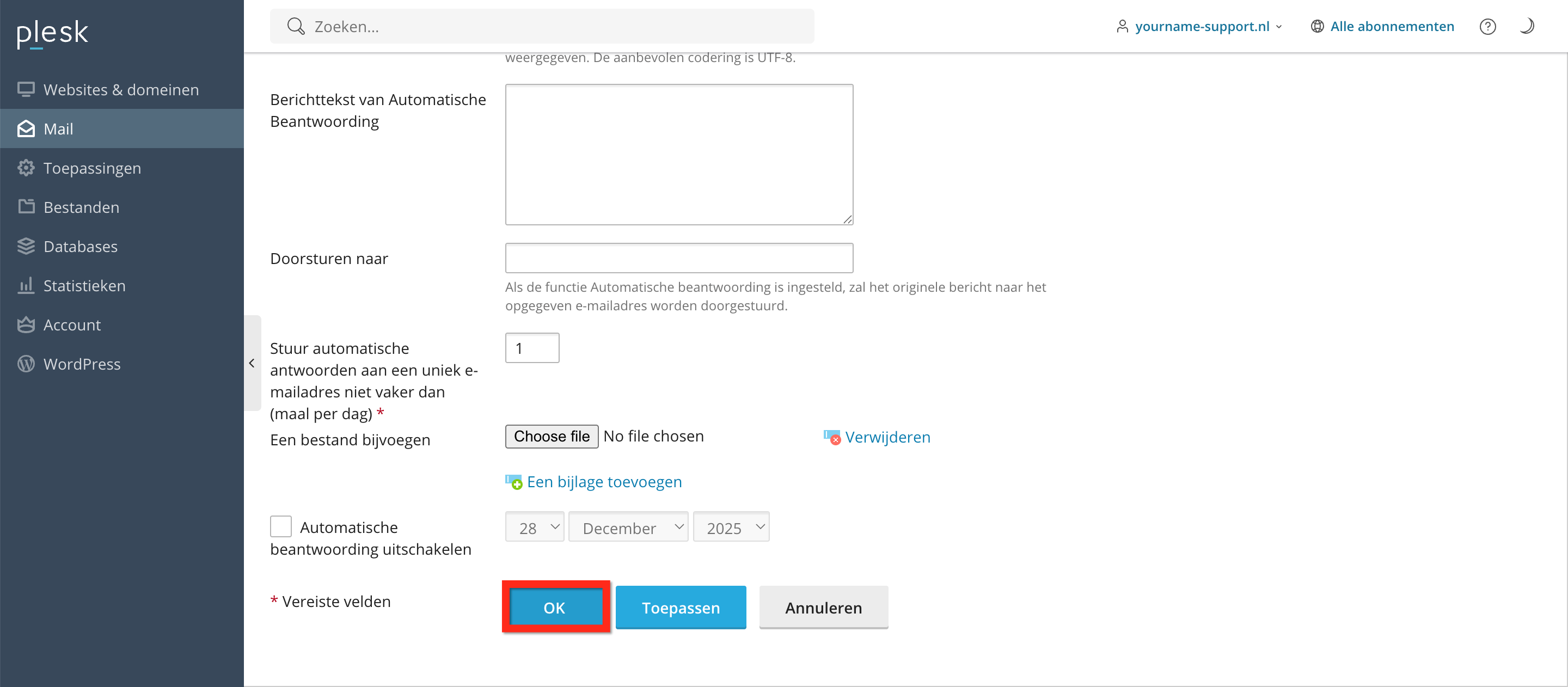Click the Plesk logo
This screenshot has width=1568, height=687.
point(52,33)
